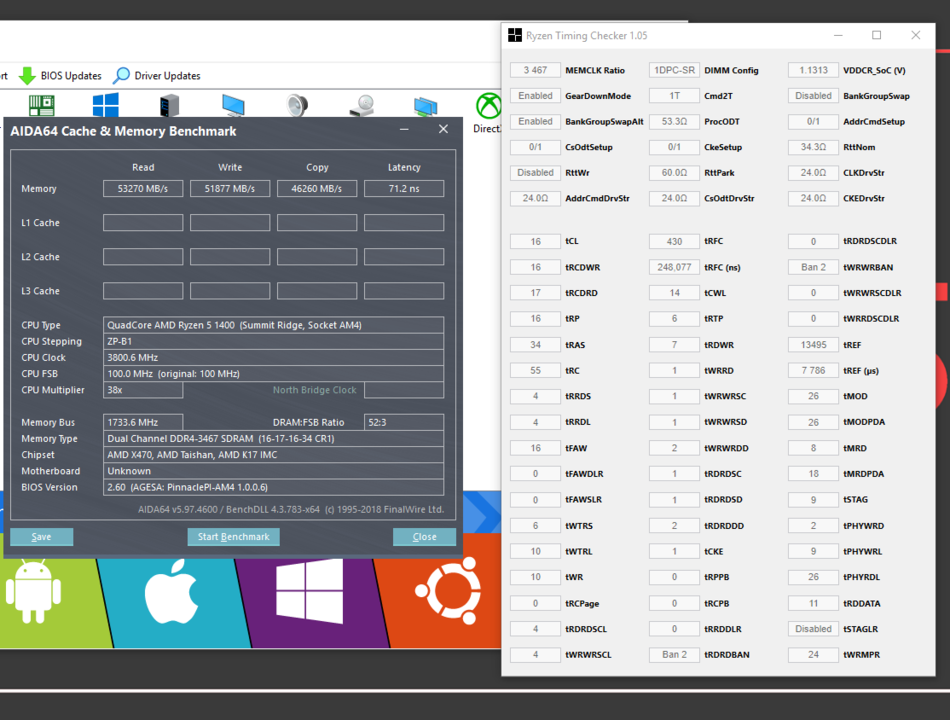The image size is (950, 720).
Task: Open the Display monitor icon
Action: (233, 105)
